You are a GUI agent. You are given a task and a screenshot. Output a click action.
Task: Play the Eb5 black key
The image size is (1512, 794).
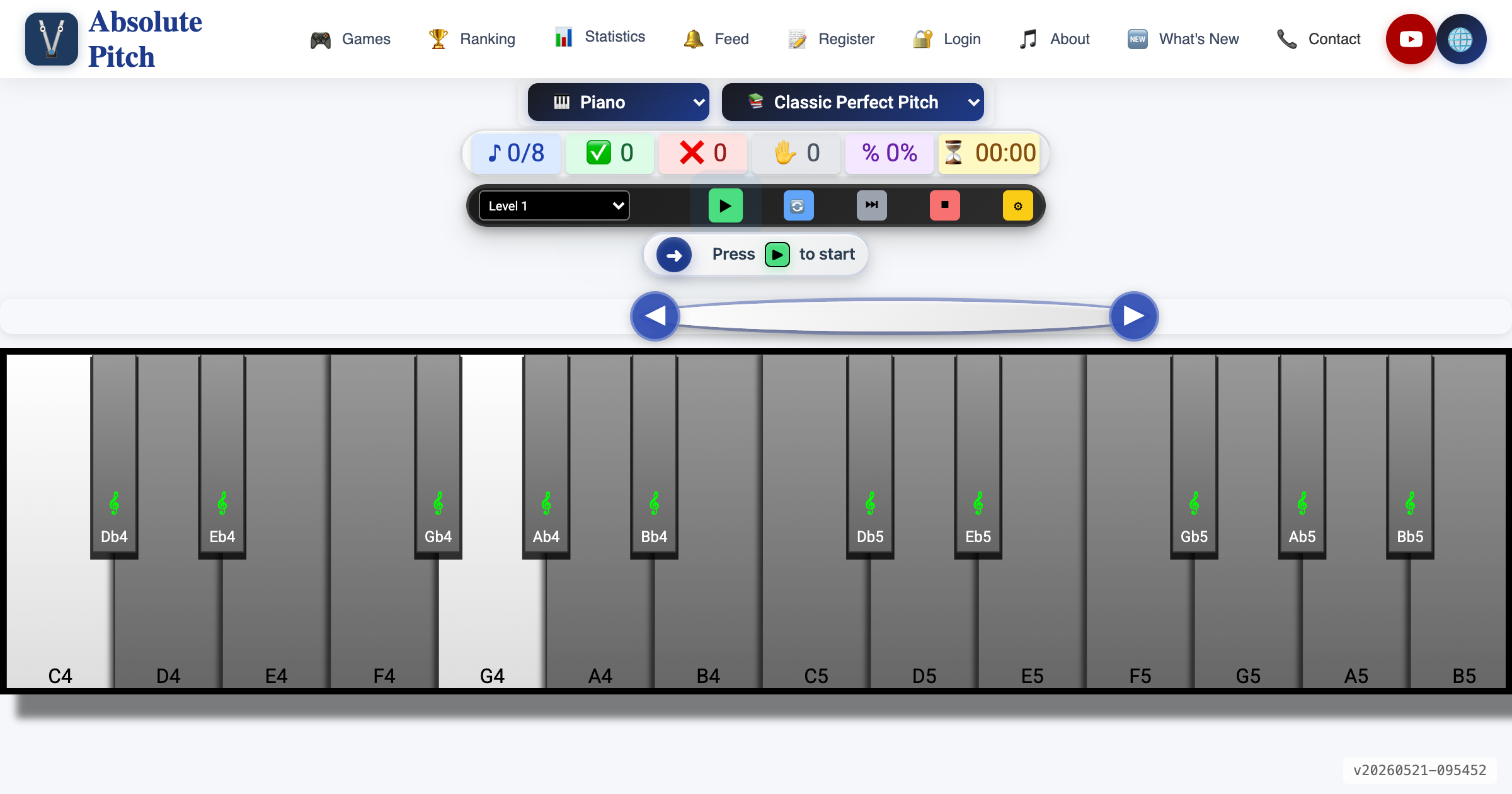point(978,456)
